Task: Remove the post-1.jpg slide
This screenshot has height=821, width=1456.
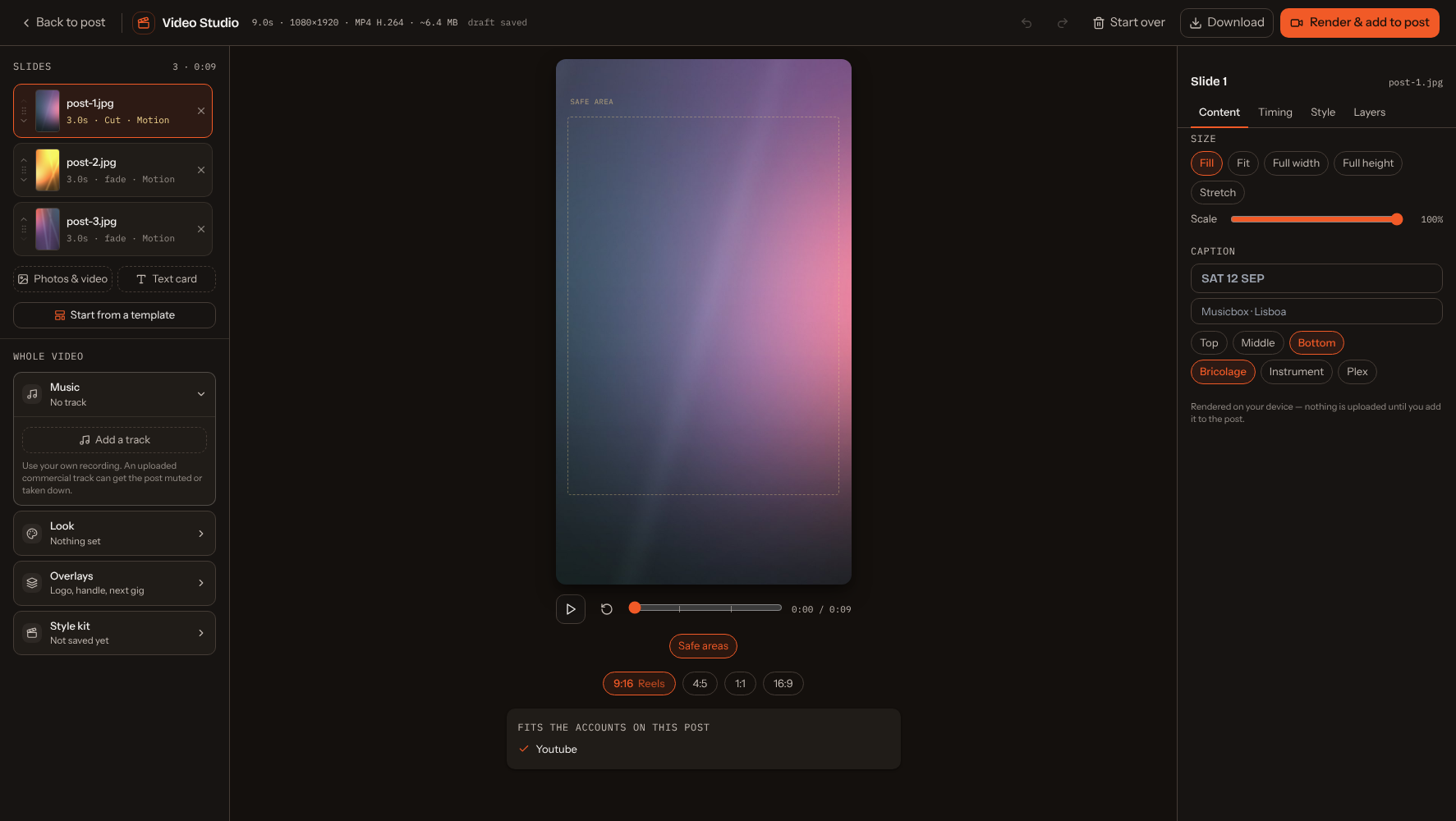Action: click(201, 111)
